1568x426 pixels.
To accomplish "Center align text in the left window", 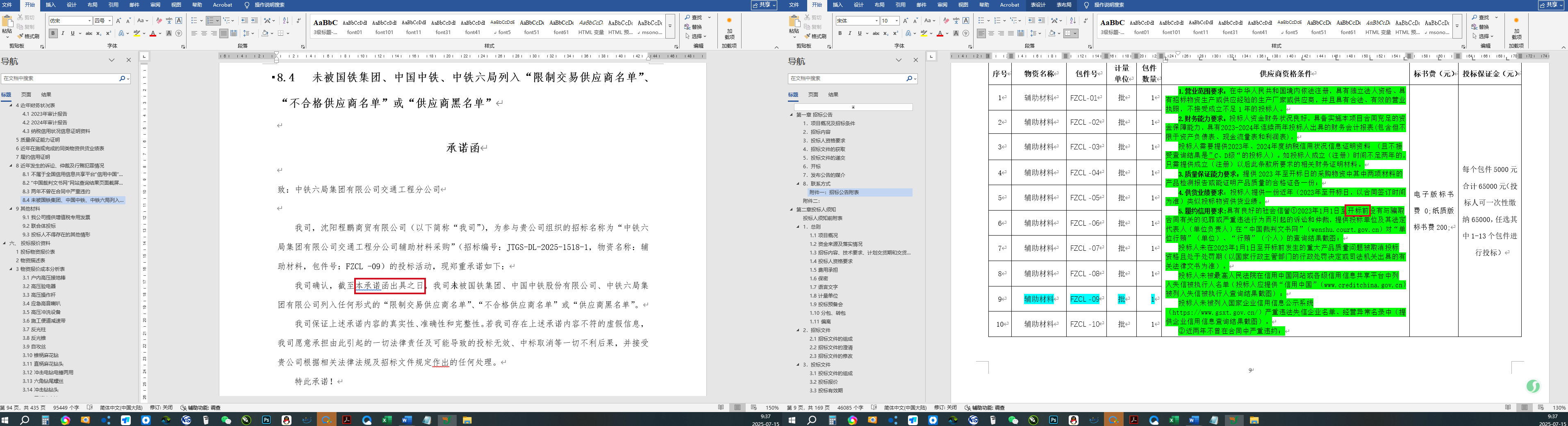I will coord(204,33).
